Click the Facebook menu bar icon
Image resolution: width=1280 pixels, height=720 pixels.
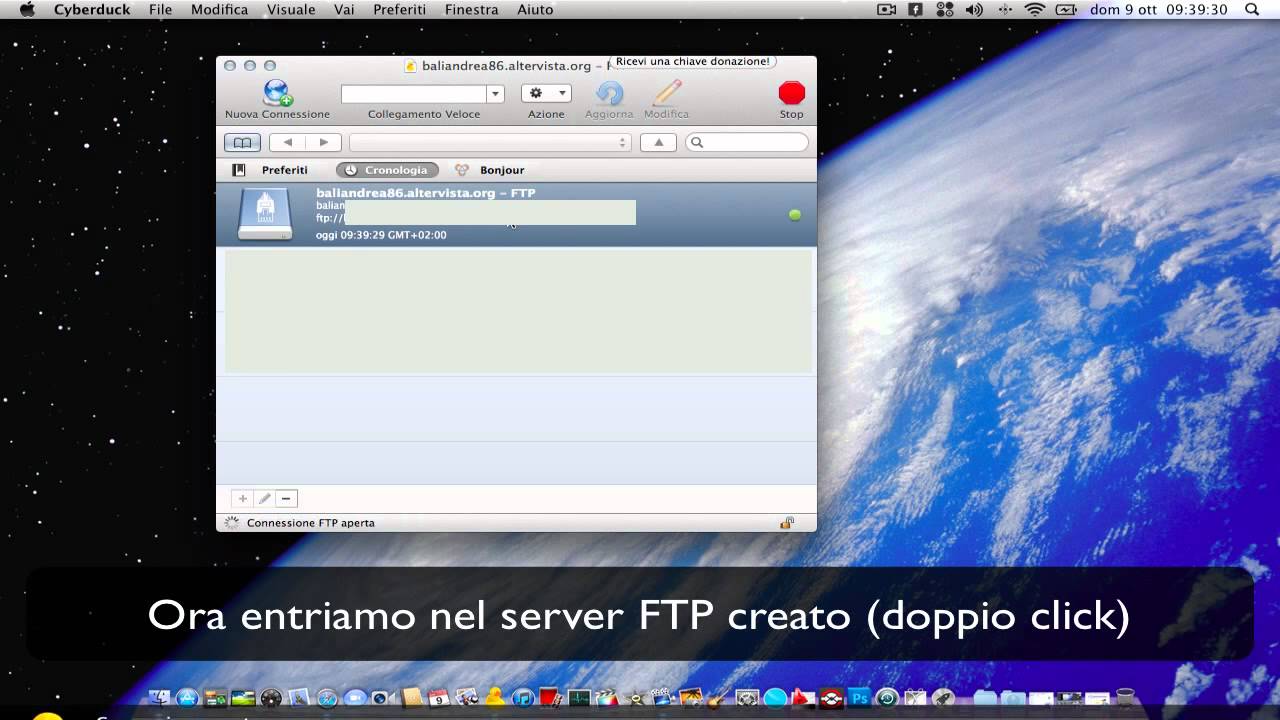click(x=915, y=9)
